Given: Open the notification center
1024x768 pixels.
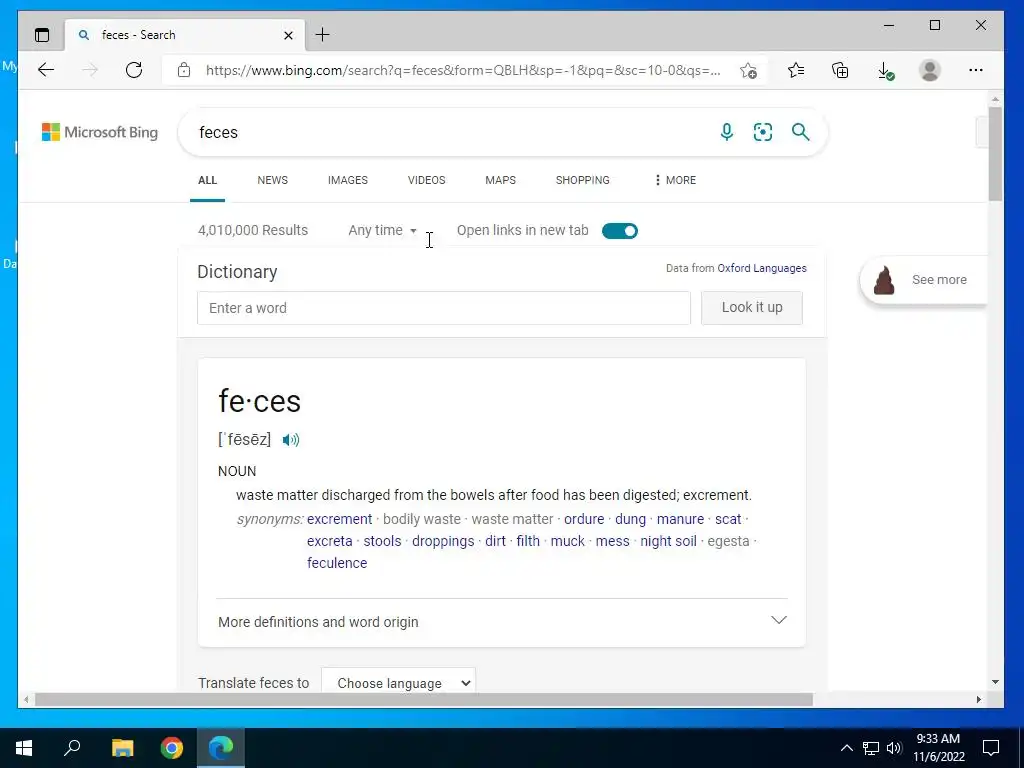Looking at the screenshot, I should (991, 748).
